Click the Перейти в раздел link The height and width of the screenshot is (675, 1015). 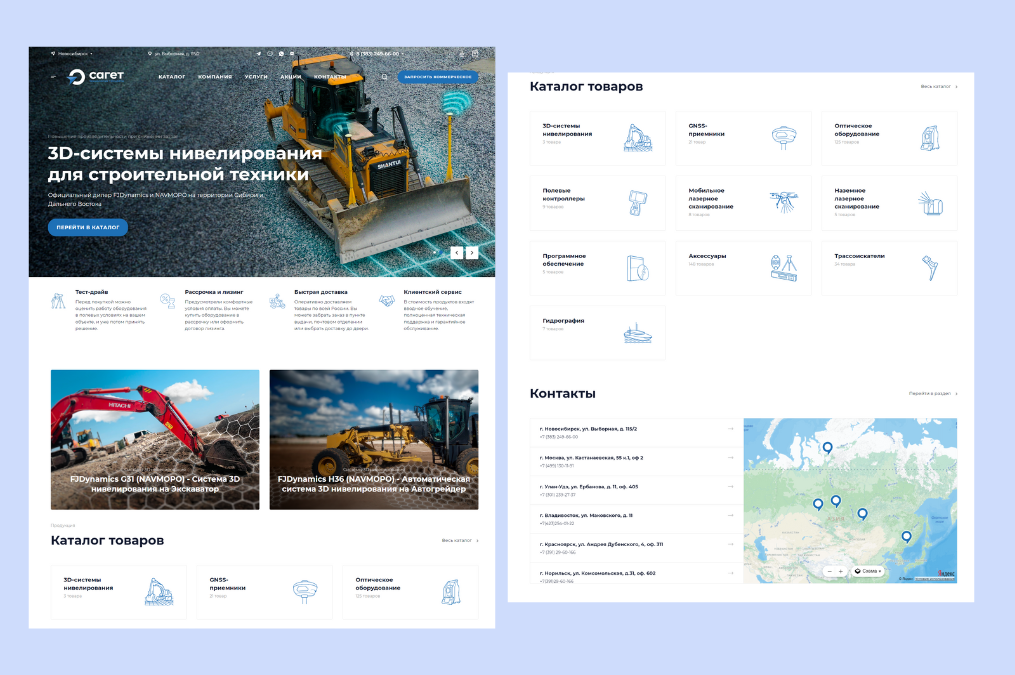click(x=933, y=393)
